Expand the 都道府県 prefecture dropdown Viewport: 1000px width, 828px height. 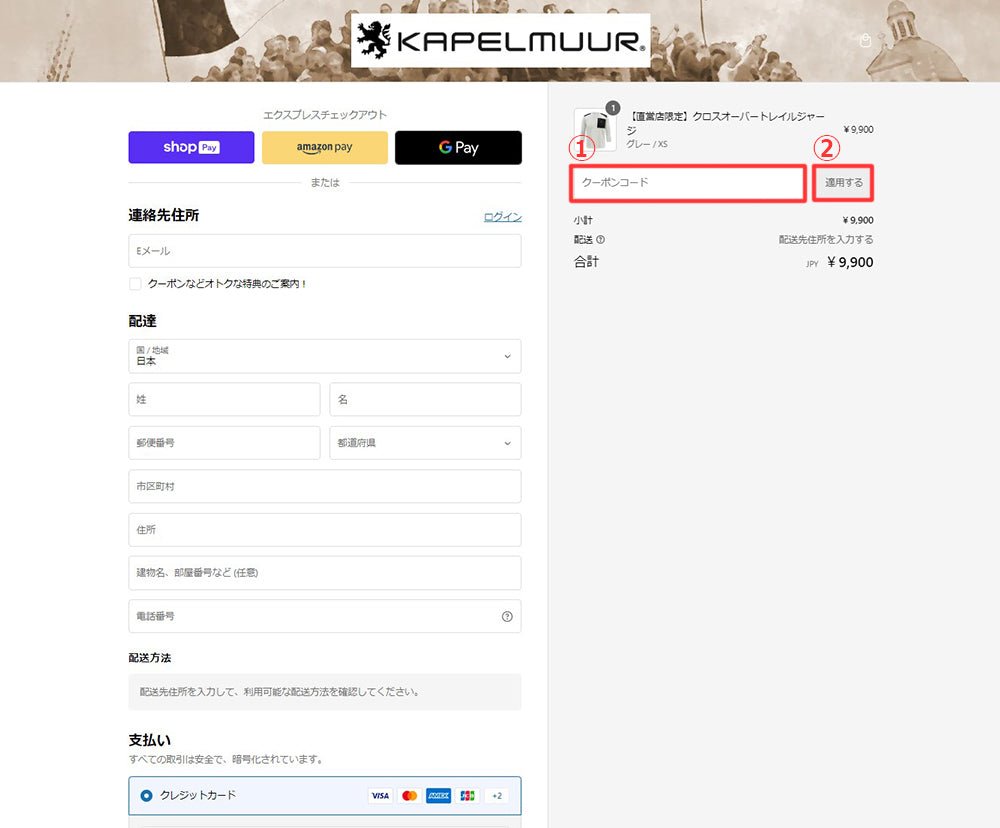coord(425,443)
